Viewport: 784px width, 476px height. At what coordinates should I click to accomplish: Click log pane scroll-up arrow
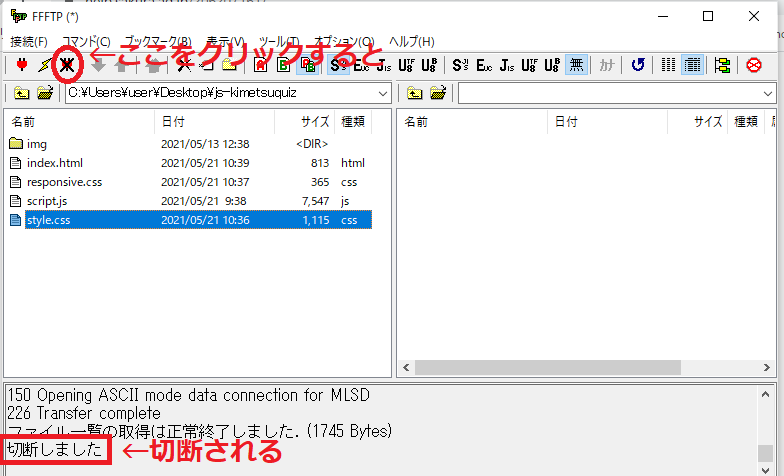766,394
